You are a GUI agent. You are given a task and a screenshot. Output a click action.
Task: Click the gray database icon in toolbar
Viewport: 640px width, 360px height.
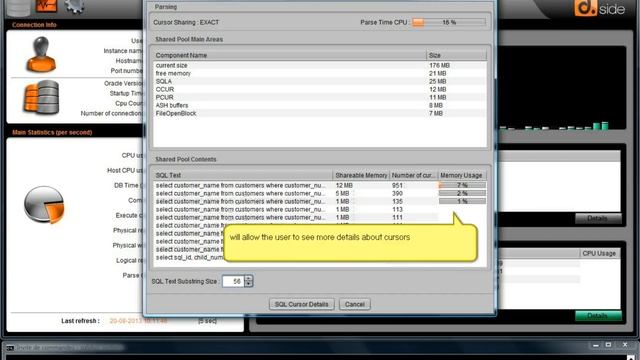(18, 7)
